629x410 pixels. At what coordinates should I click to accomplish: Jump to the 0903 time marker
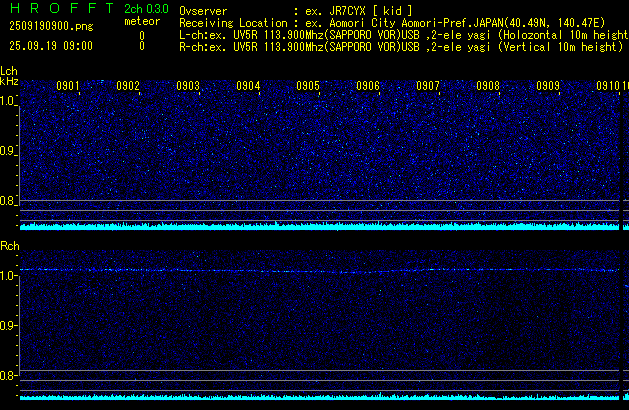(188, 86)
